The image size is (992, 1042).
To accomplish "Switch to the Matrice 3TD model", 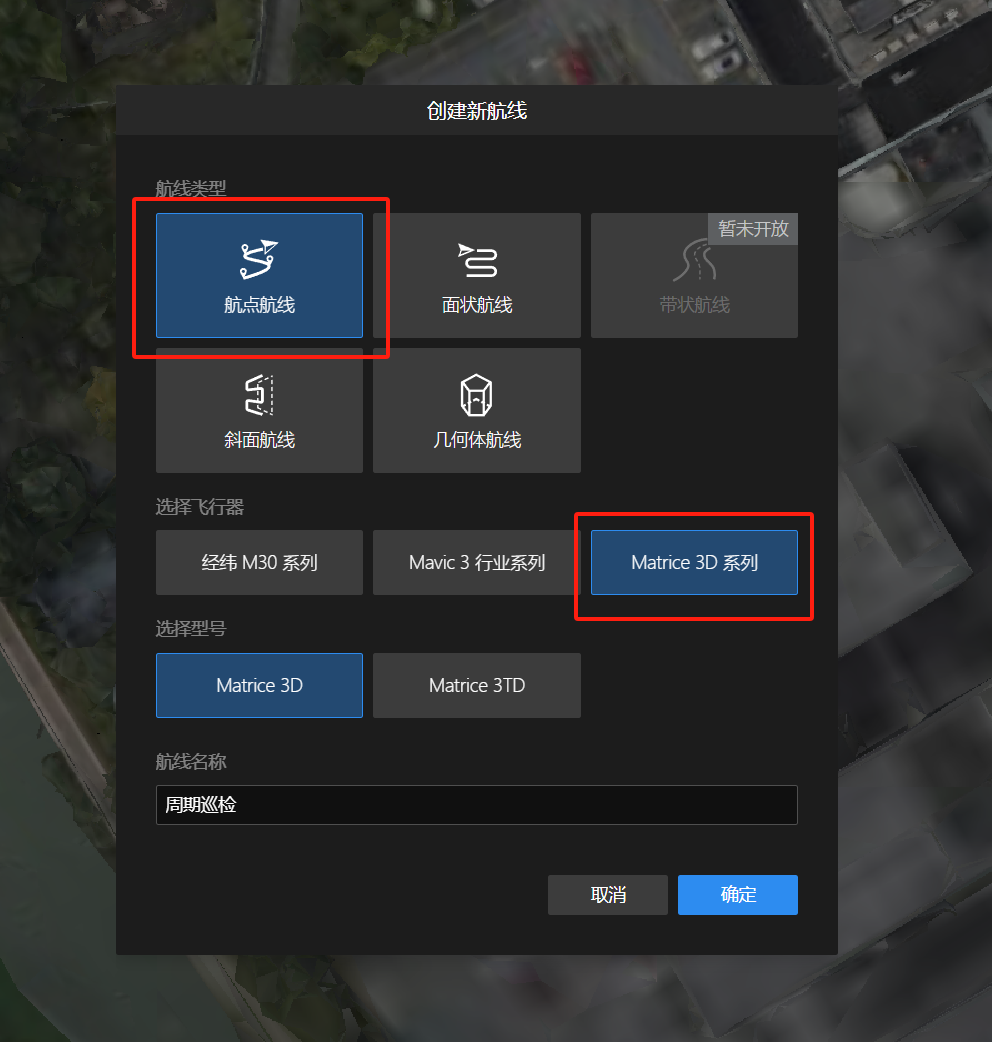I will coord(476,685).
